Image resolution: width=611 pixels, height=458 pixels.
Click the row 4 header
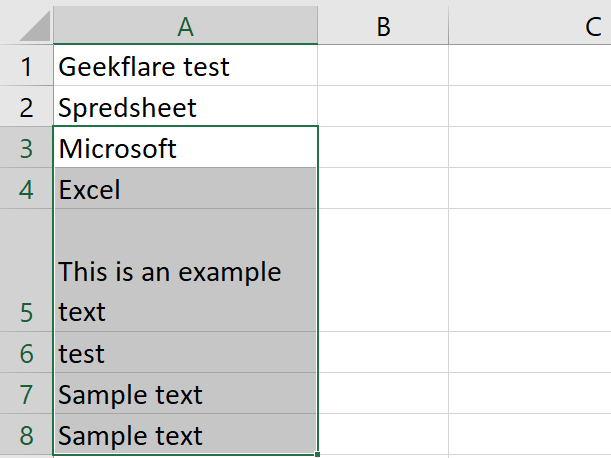tap(26, 189)
